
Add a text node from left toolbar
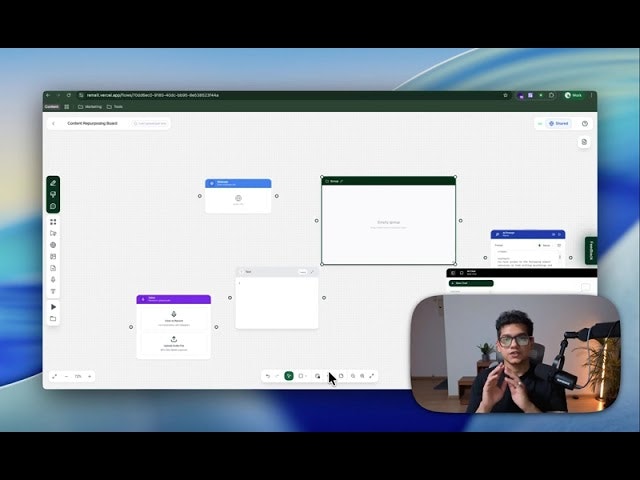click(53, 291)
